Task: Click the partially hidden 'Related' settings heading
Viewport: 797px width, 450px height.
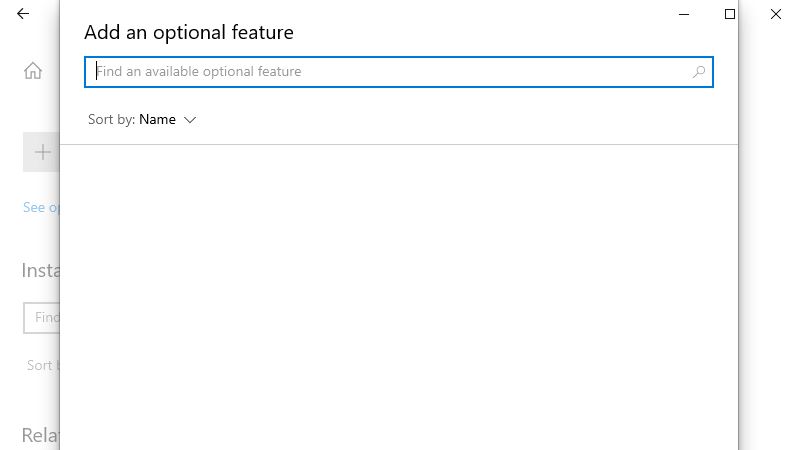Action: [41, 435]
